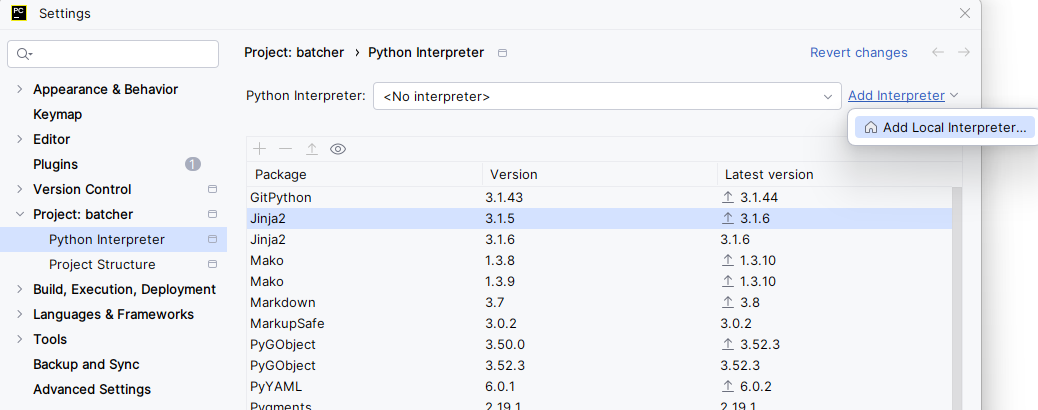Click the upgrade arrow icon beside GitPython 3.1.44
This screenshot has height=410, width=1038.
[x=728, y=197]
